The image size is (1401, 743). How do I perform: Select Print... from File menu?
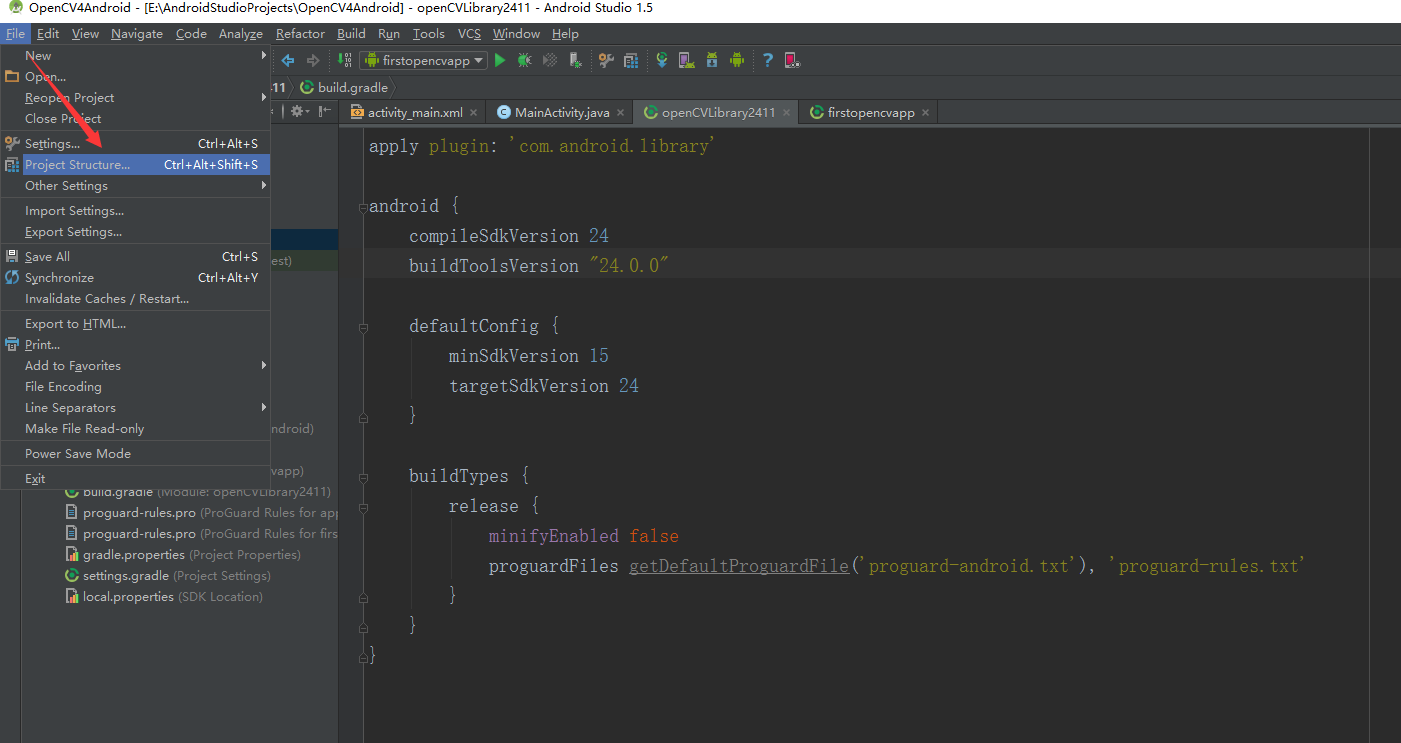tap(135, 345)
